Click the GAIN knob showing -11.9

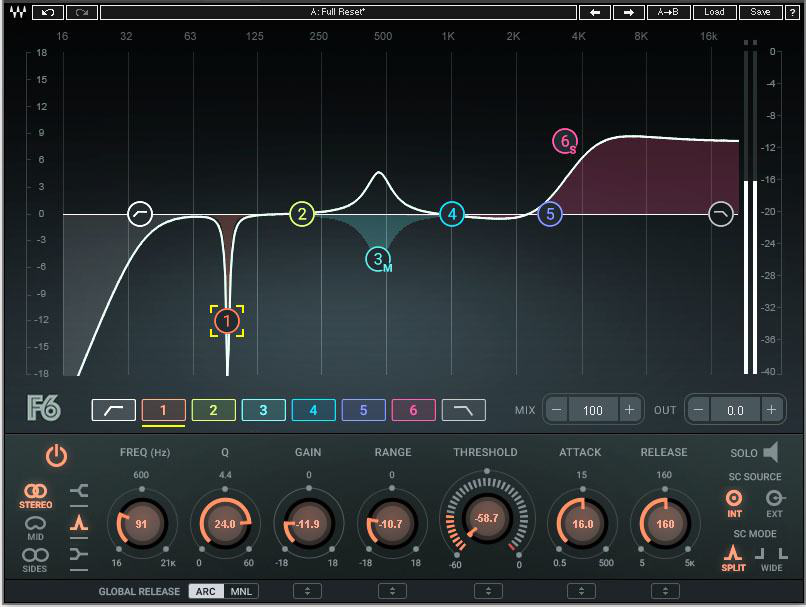coord(308,524)
